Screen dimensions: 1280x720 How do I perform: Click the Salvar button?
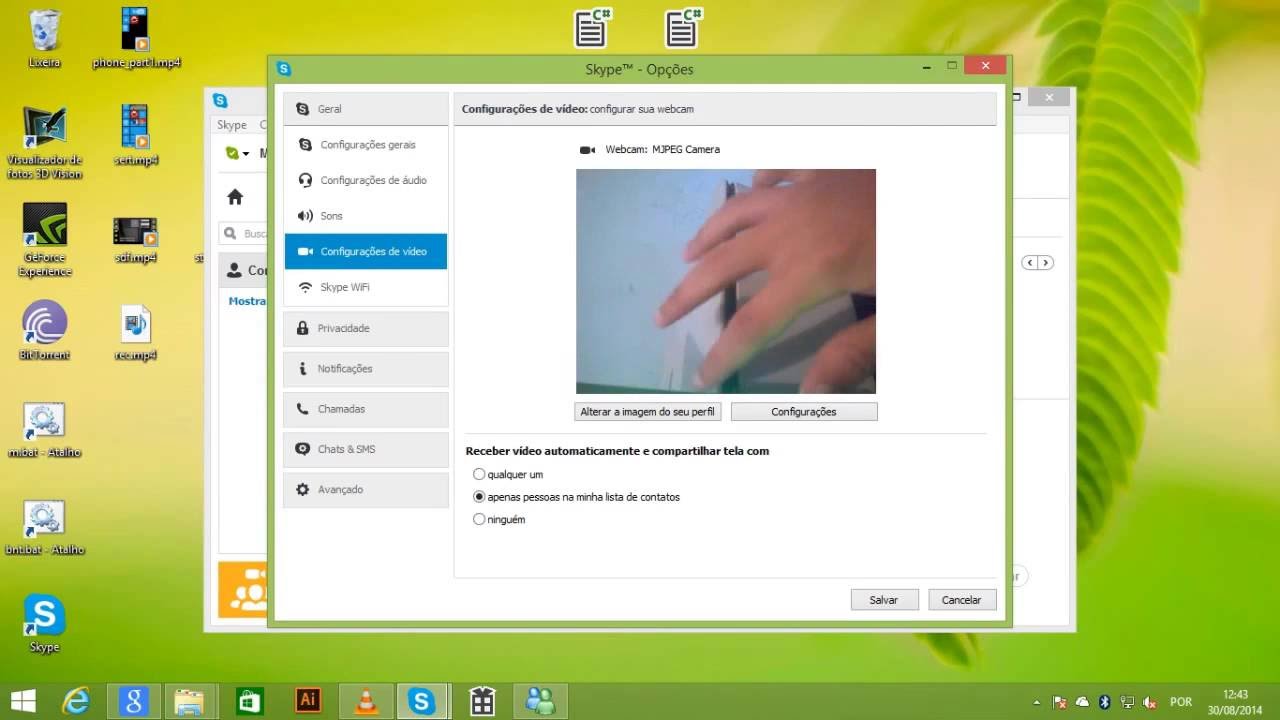tap(884, 600)
